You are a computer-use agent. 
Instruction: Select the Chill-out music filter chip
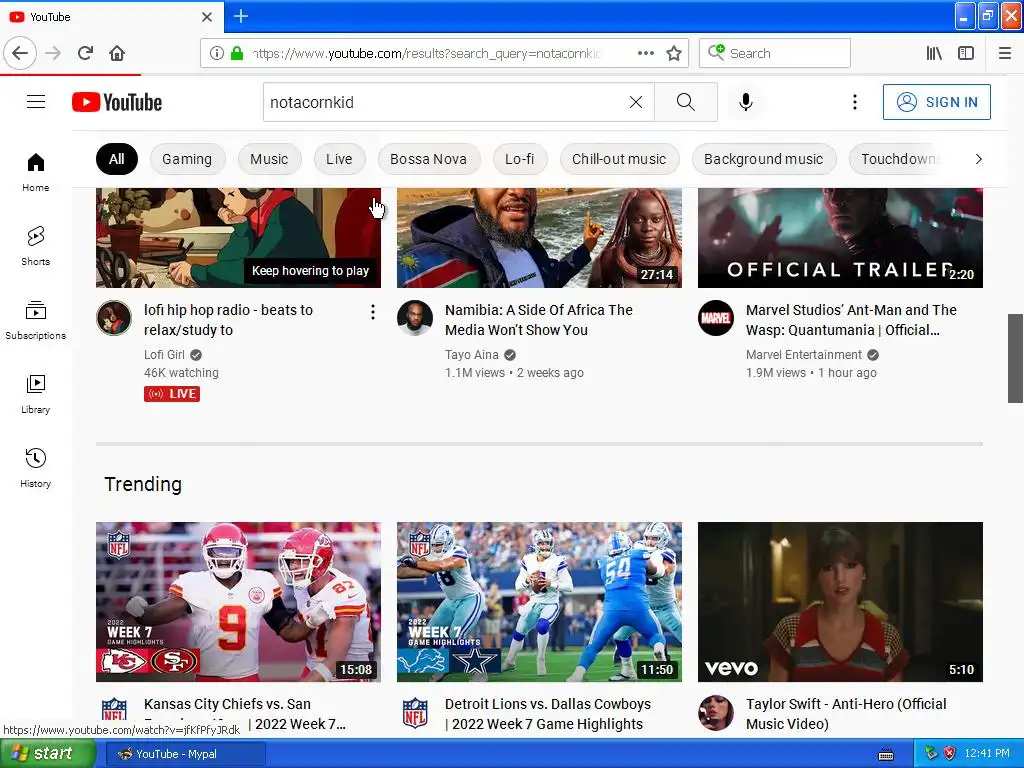click(619, 159)
